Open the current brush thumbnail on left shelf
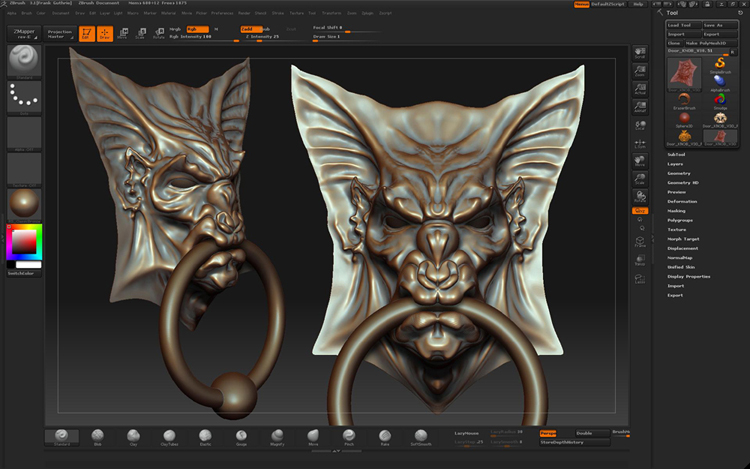Viewport: 750px width, 469px height. tap(24, 61)
